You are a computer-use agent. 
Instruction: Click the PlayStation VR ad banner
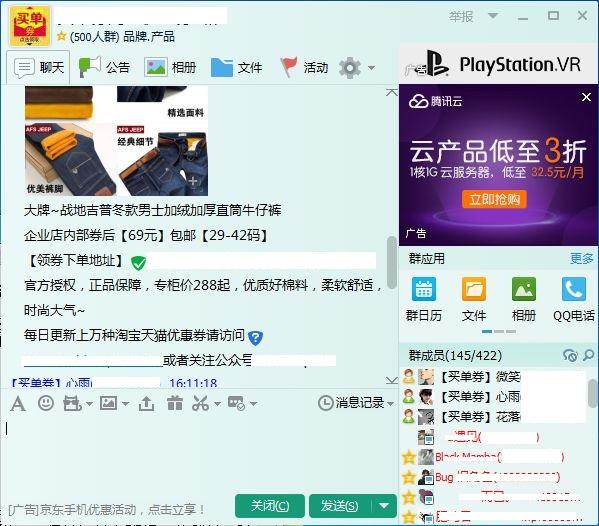pos(499,64)
